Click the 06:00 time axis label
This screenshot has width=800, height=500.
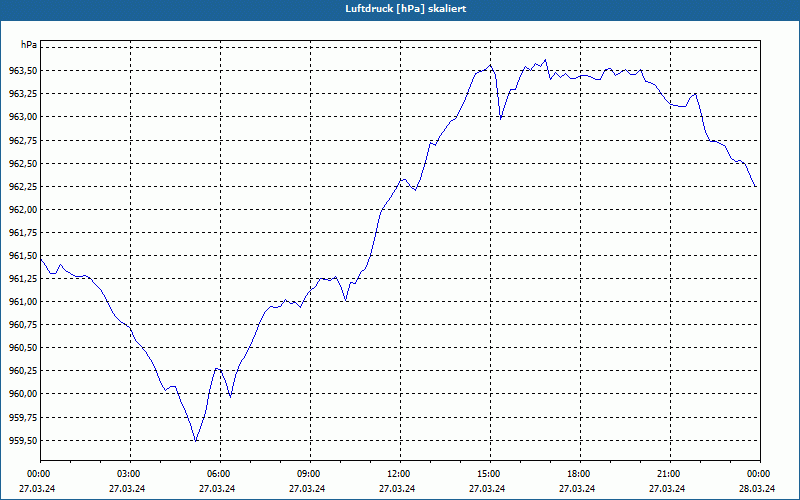coord(220,474)
